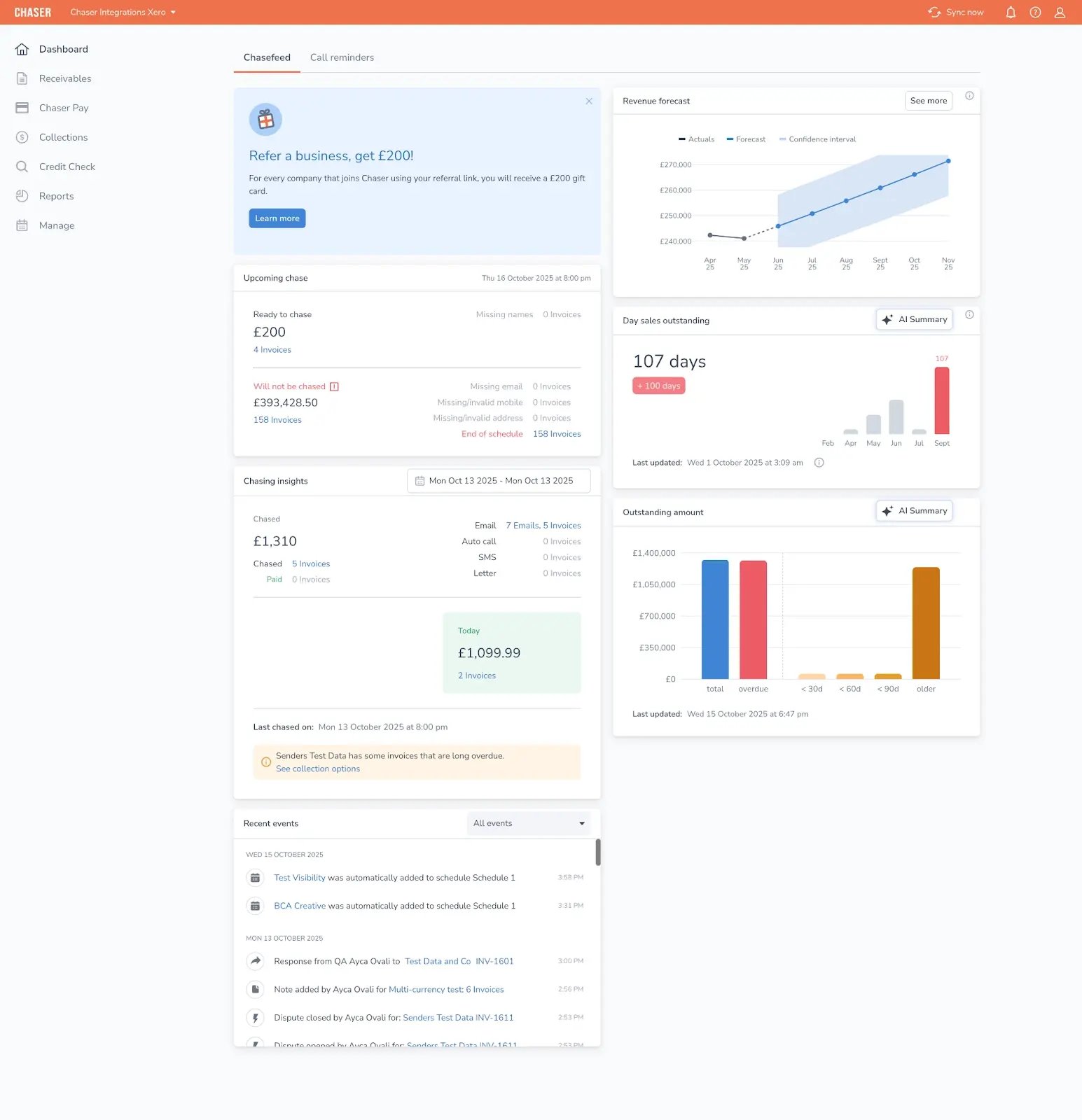Click the Will not be chased warning icon

point(334,386)
